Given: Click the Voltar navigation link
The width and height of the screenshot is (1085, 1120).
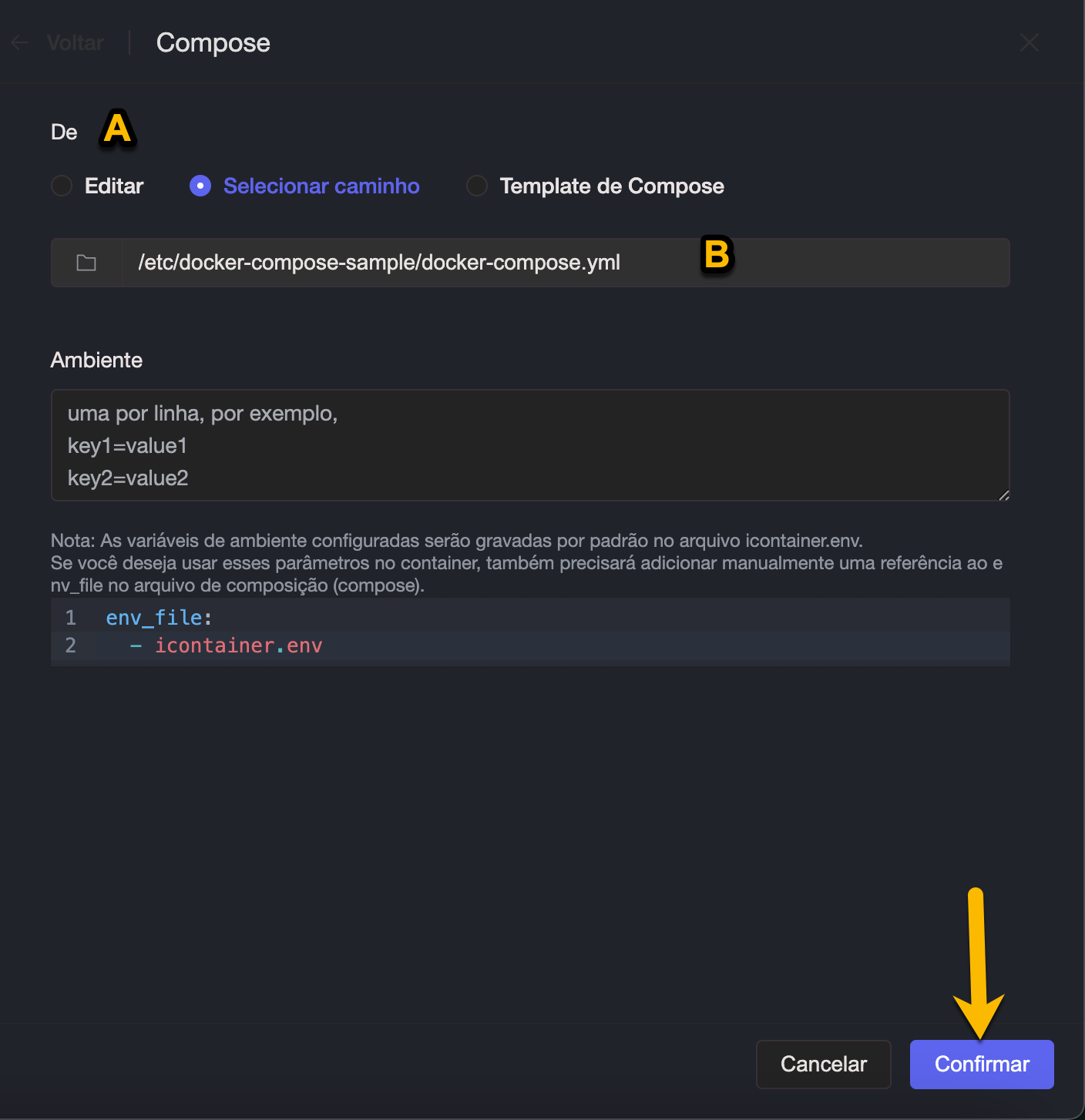Looking at the screenshot, I should point(75,42).
